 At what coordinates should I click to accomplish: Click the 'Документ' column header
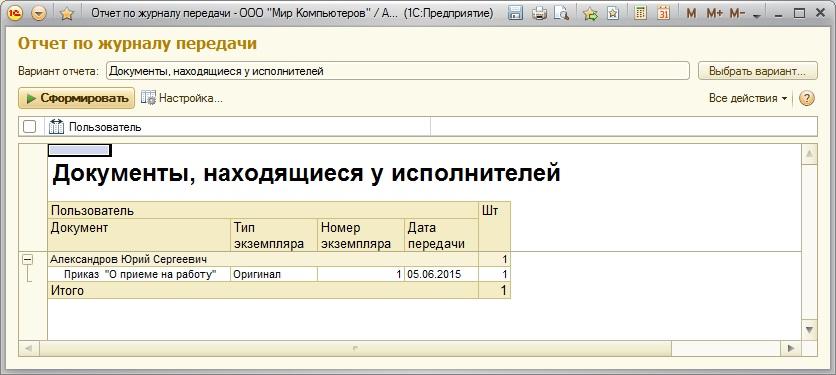point(139,235)
